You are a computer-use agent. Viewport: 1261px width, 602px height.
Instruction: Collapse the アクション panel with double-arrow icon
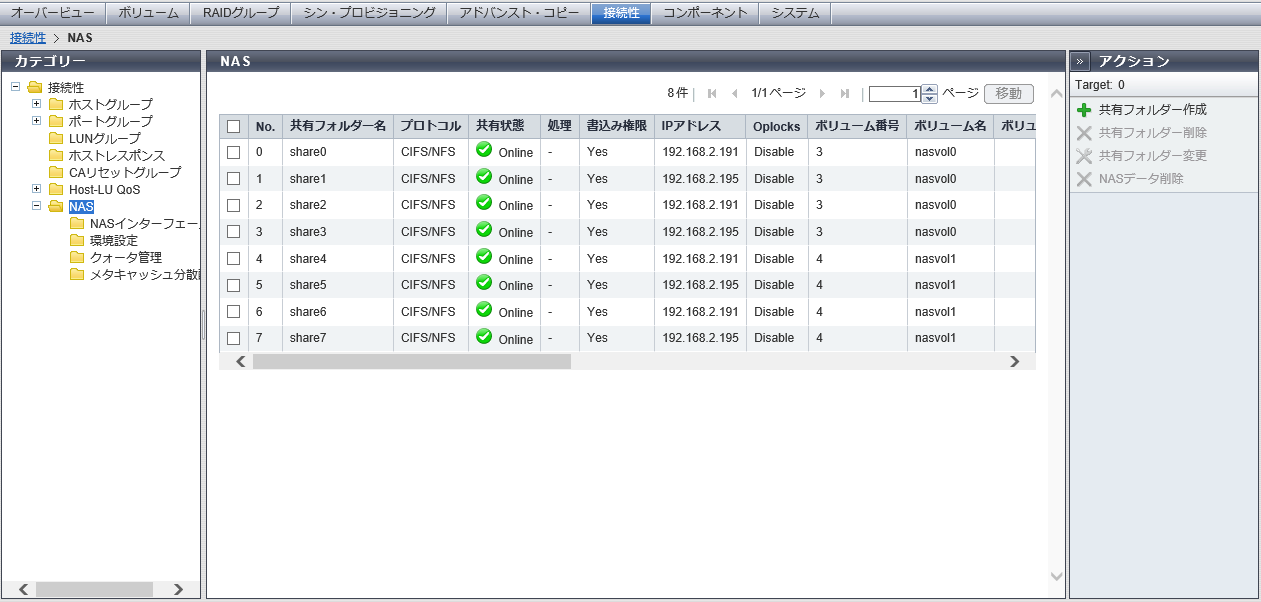click(x=1081, y=61)
